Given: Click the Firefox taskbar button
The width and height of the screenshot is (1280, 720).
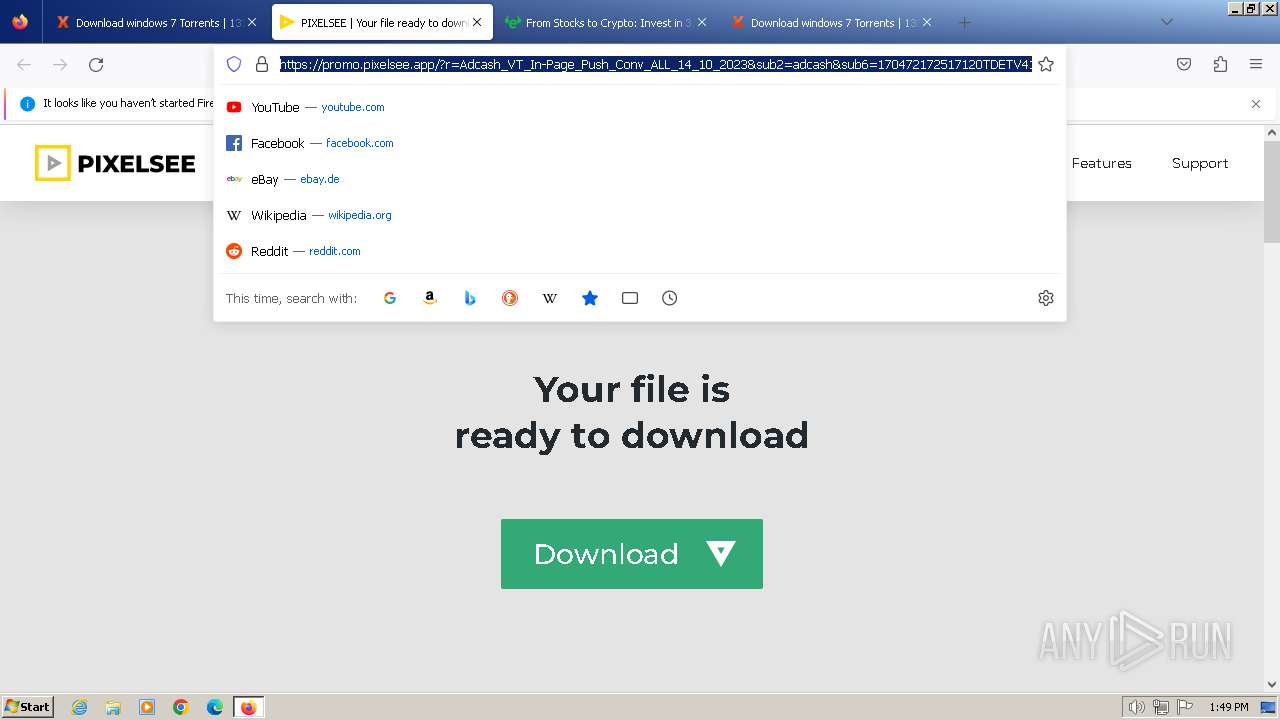Looking at the screenshot, I should point(248,707).
